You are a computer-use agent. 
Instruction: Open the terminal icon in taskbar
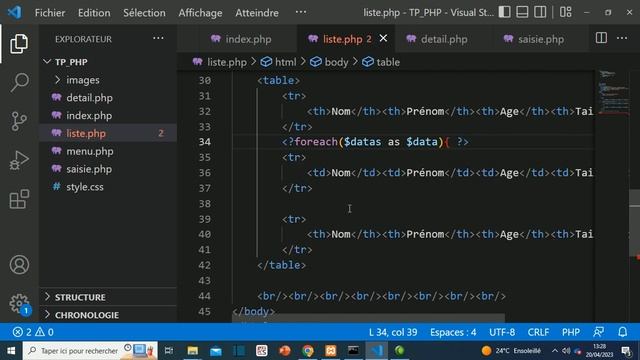(x=353, y=351)
